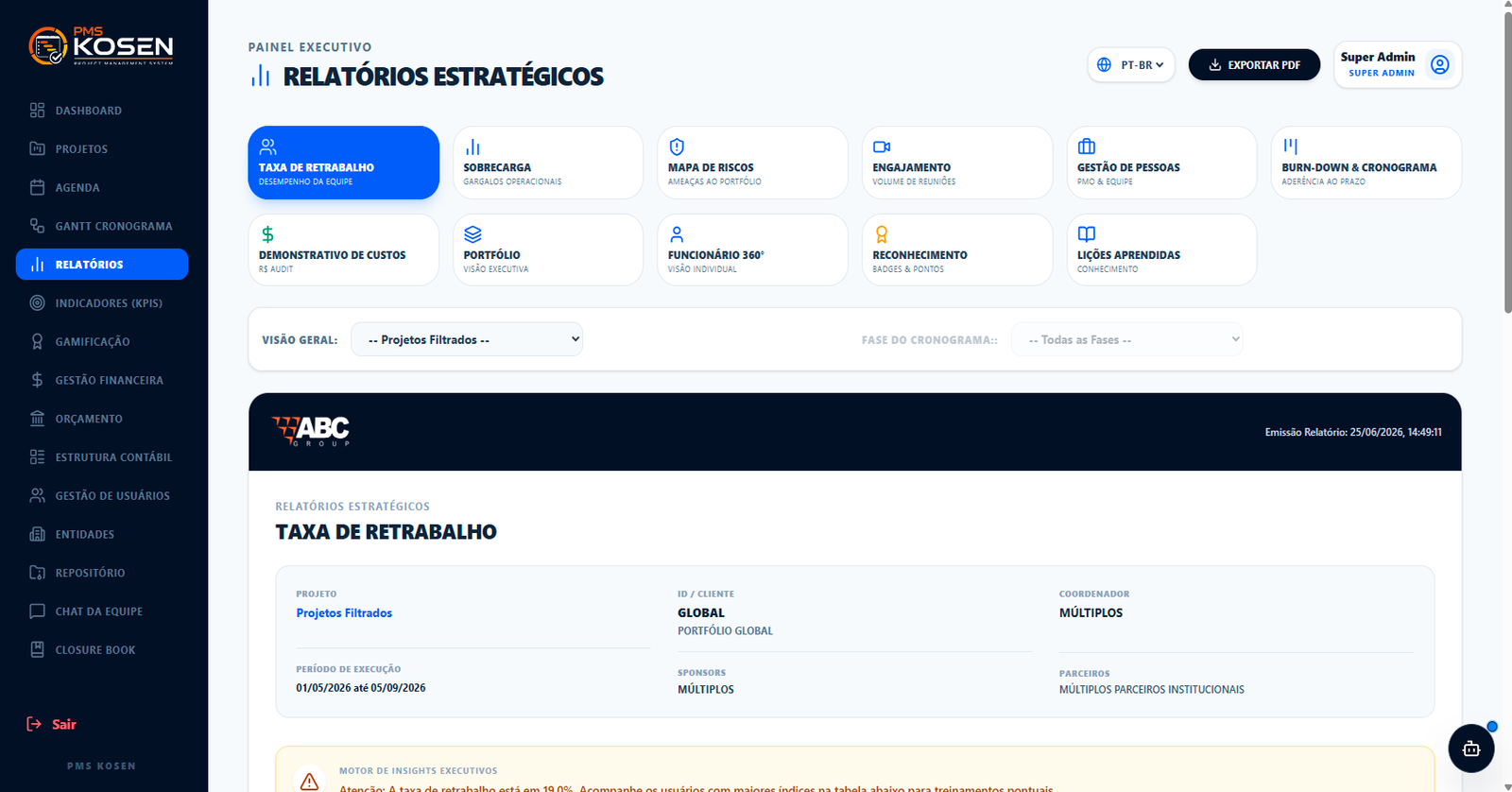Click the ABC Group logo in report header
This screenshot has height=792, width=1512.
pyautogui.click(x=311, y=431)
